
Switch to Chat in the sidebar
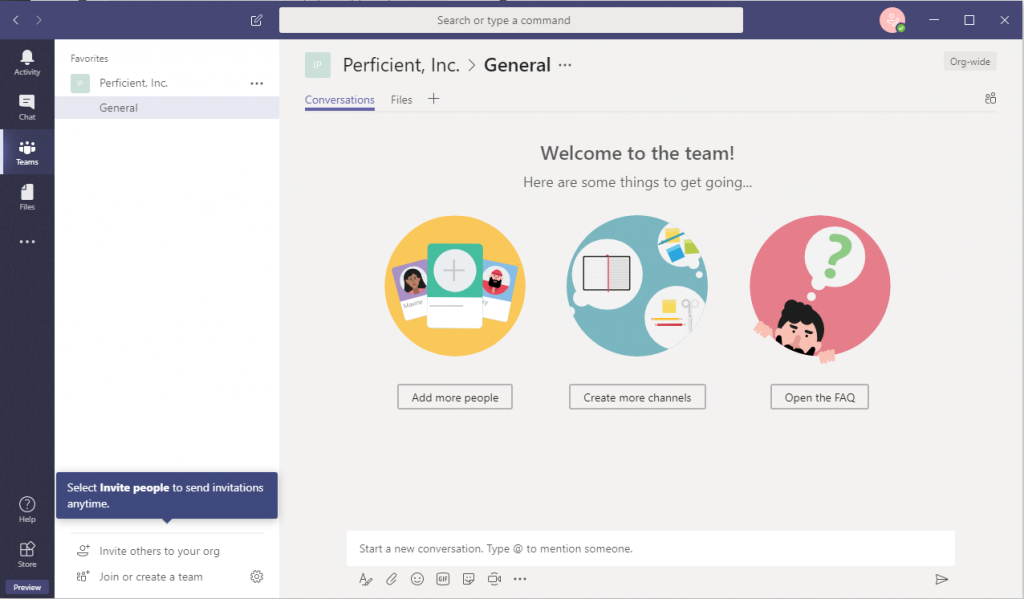tap(27, 107)
